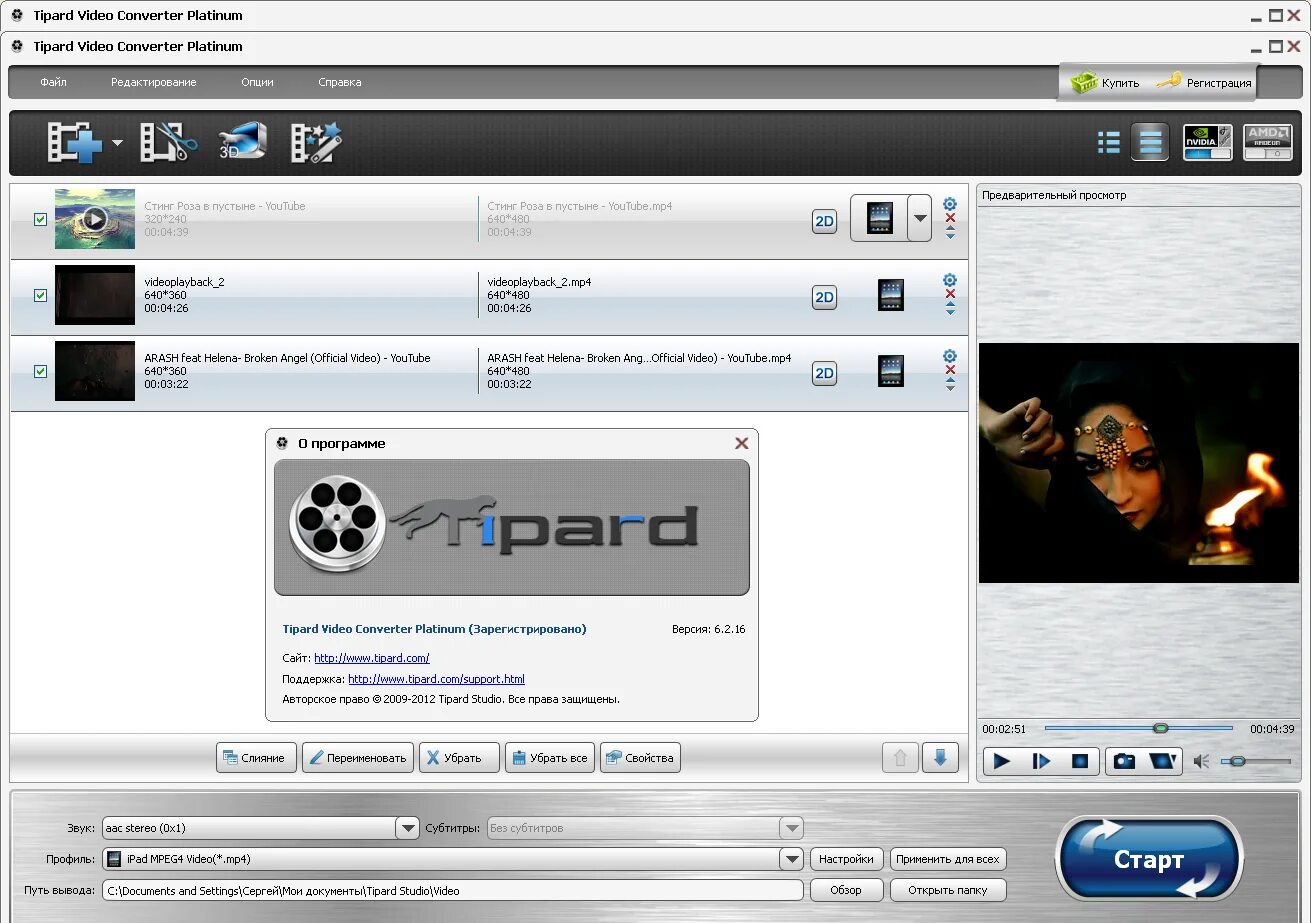Screen dimensions: 1311x923
Task: Open the Субтитры dropdown
Action: tap(792, 828)
